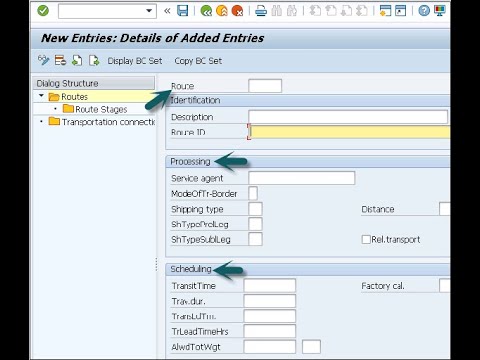Click the red Cancel icon
The height and width of the screenshot is (360, 480).
point(237,11)
